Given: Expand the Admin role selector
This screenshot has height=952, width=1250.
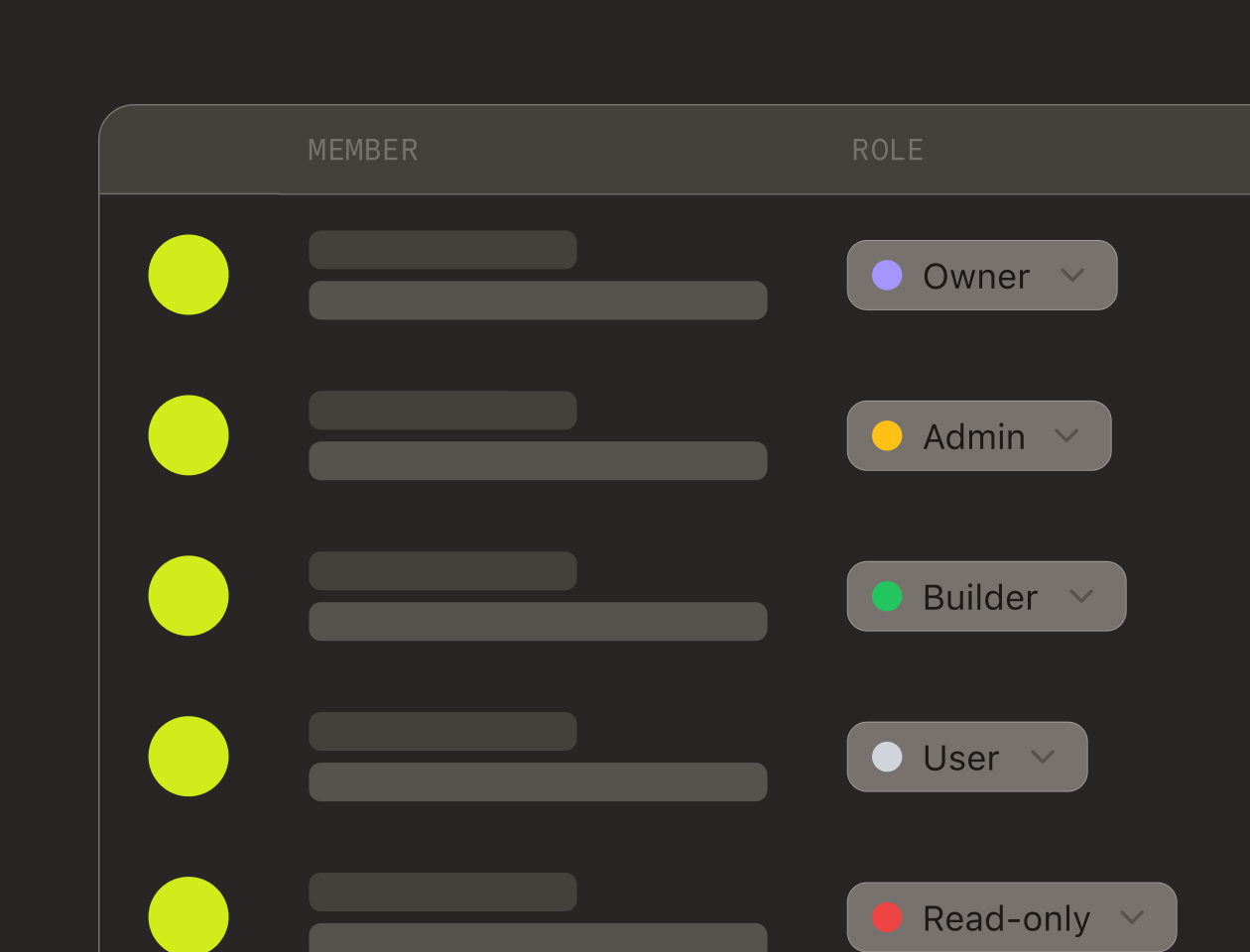Looking at the screenshot, I should (x=1068, y=436).
